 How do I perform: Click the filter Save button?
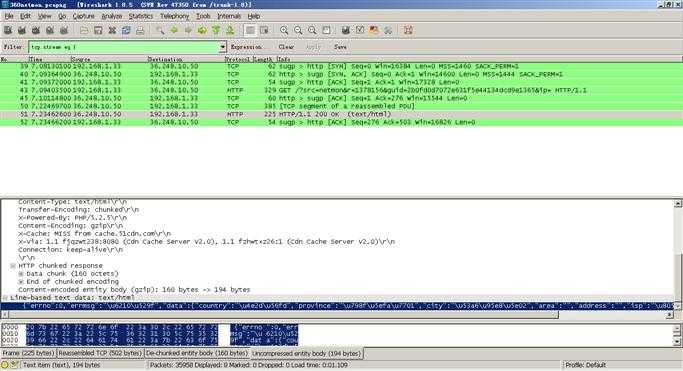coord(340,47)
